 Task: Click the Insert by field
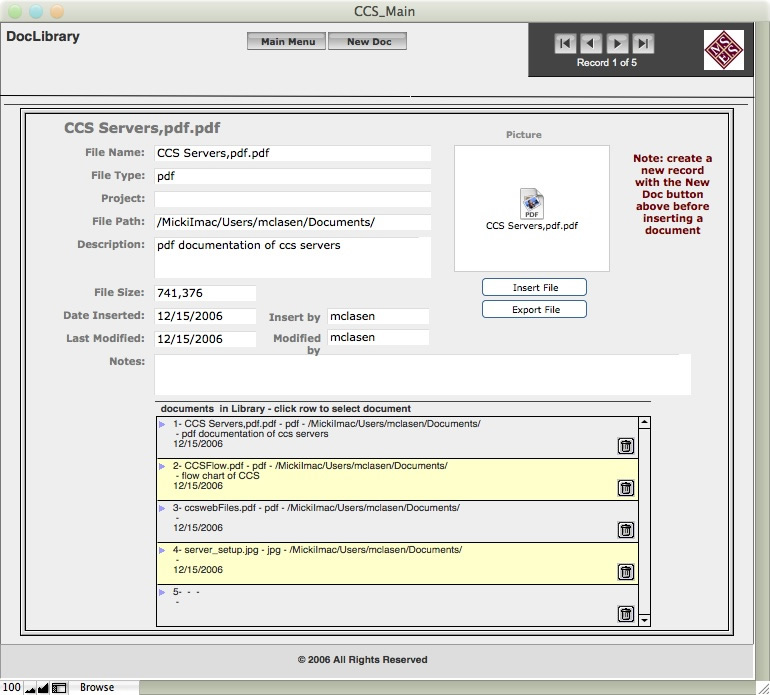[x=378, y=316]
